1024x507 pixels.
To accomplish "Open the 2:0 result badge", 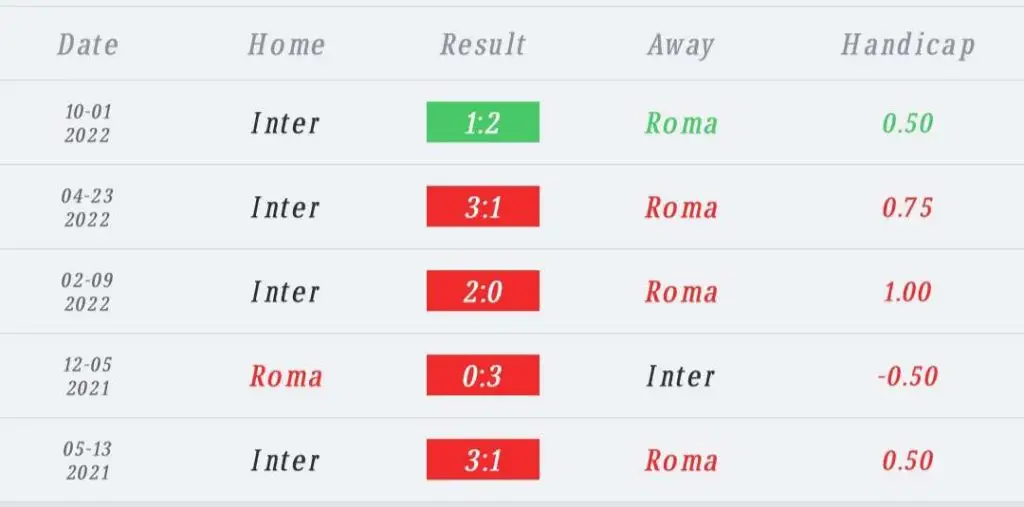I will point(483,291).
